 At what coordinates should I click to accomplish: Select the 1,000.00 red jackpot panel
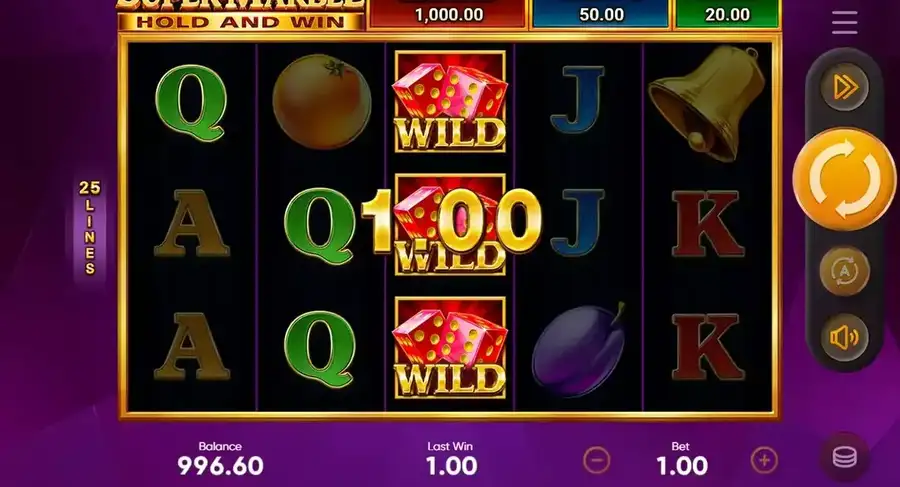click(448, 14)
